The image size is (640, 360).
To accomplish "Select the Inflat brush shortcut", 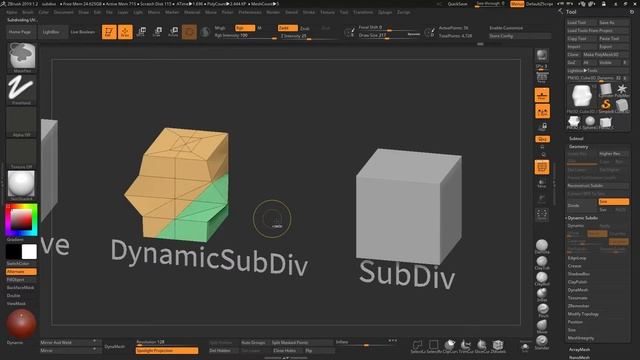I will tap(542, 294).
